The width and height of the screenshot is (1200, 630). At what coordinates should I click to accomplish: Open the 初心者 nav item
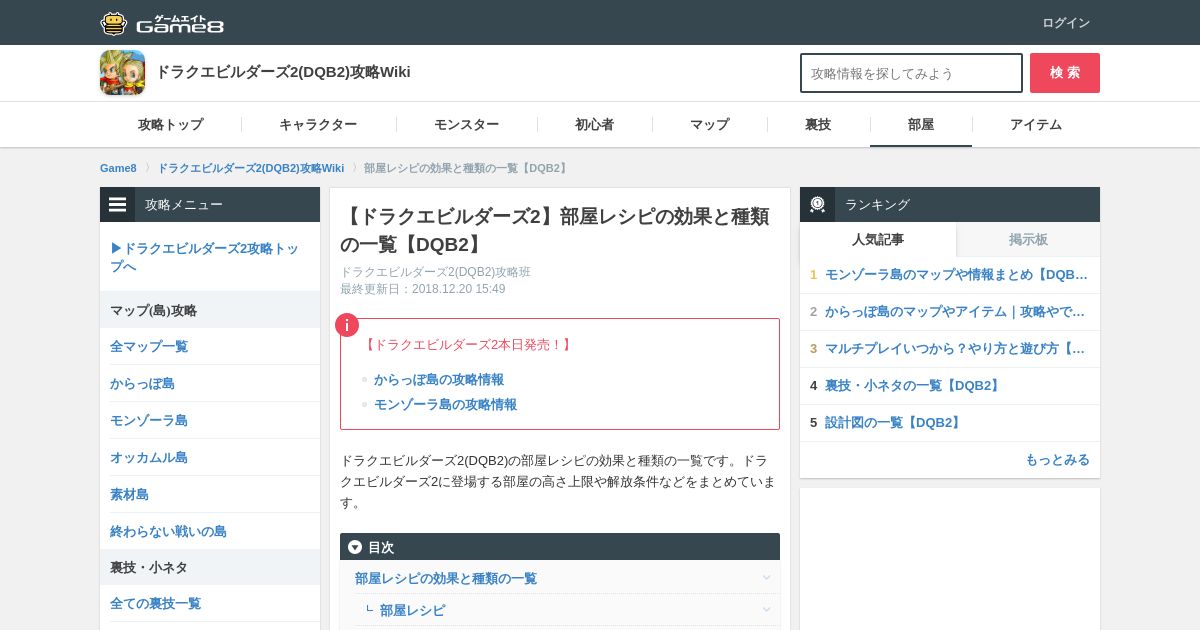tap(594, 125)
